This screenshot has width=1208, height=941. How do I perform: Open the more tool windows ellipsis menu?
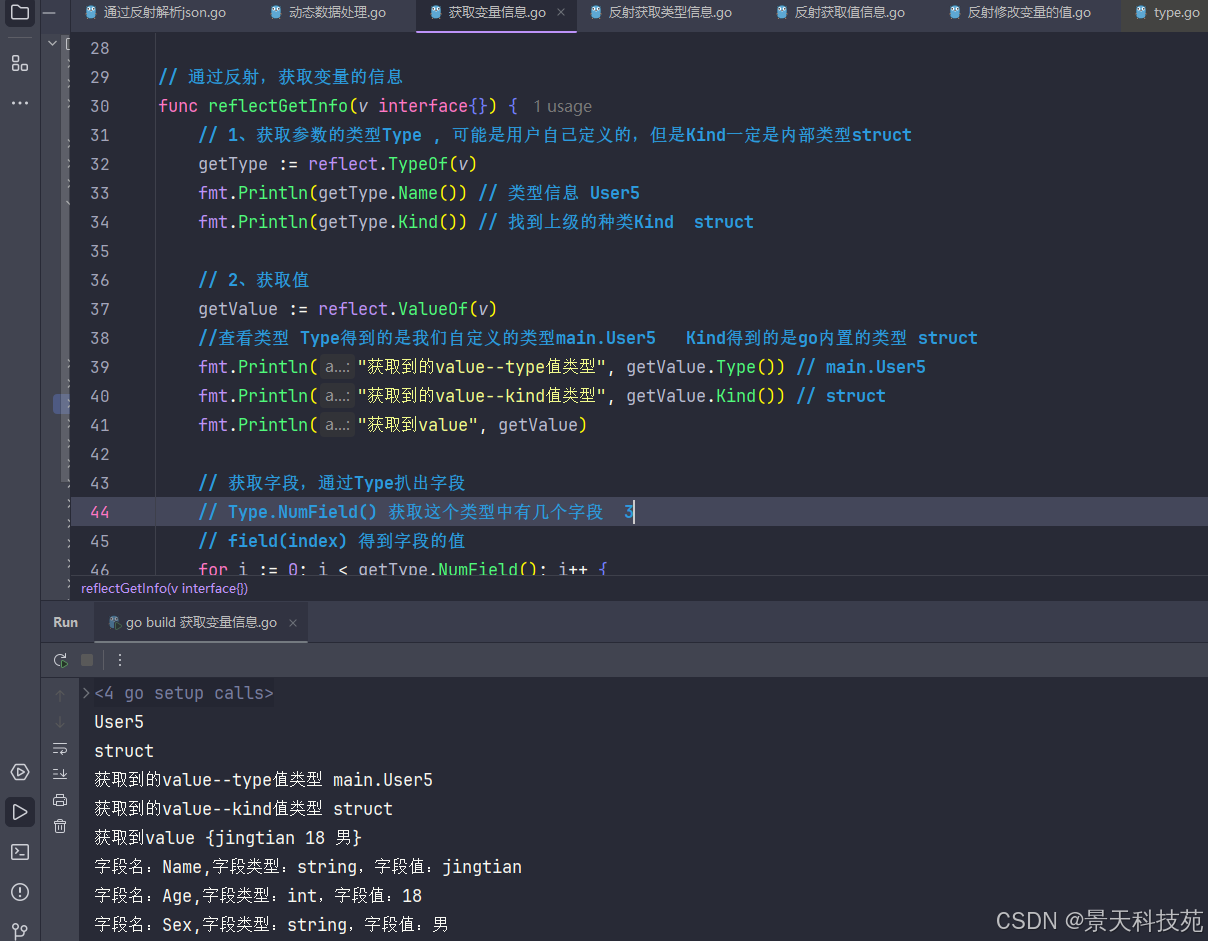coord(19,103)
